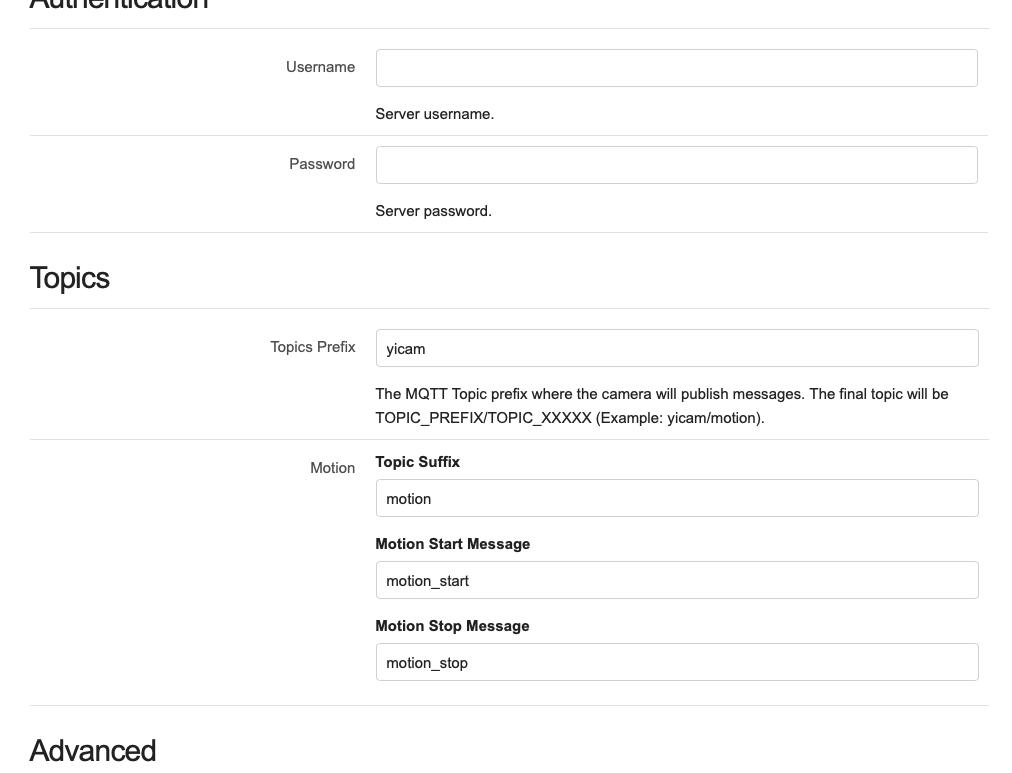Focus the Motion Stop Message input

tap(676, 662)
